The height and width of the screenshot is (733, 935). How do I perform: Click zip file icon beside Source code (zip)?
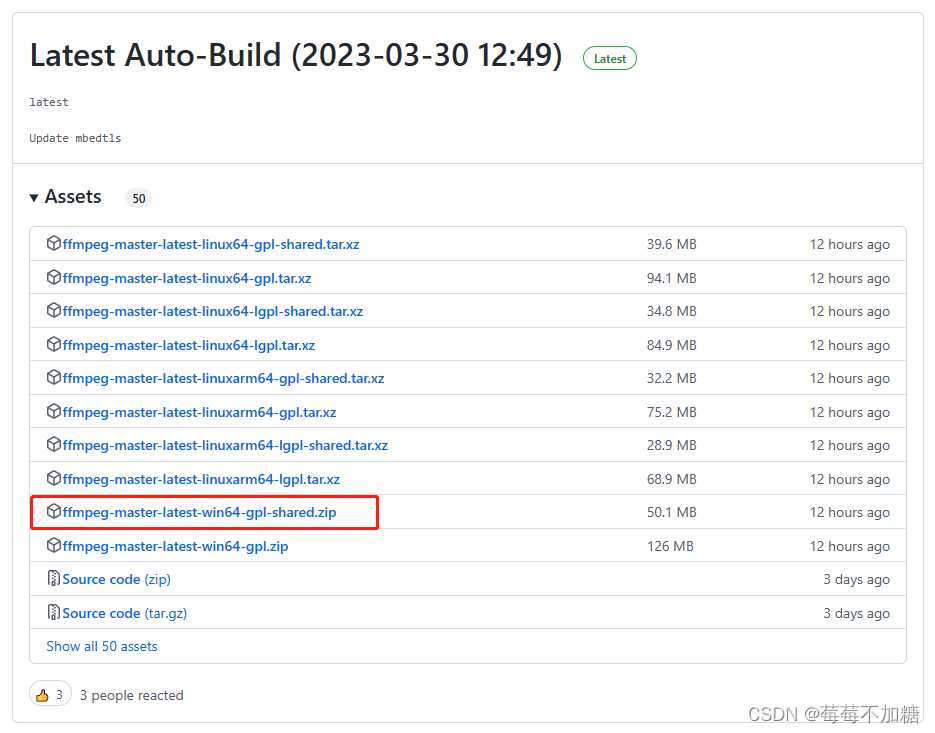click(x=54, y=579)
